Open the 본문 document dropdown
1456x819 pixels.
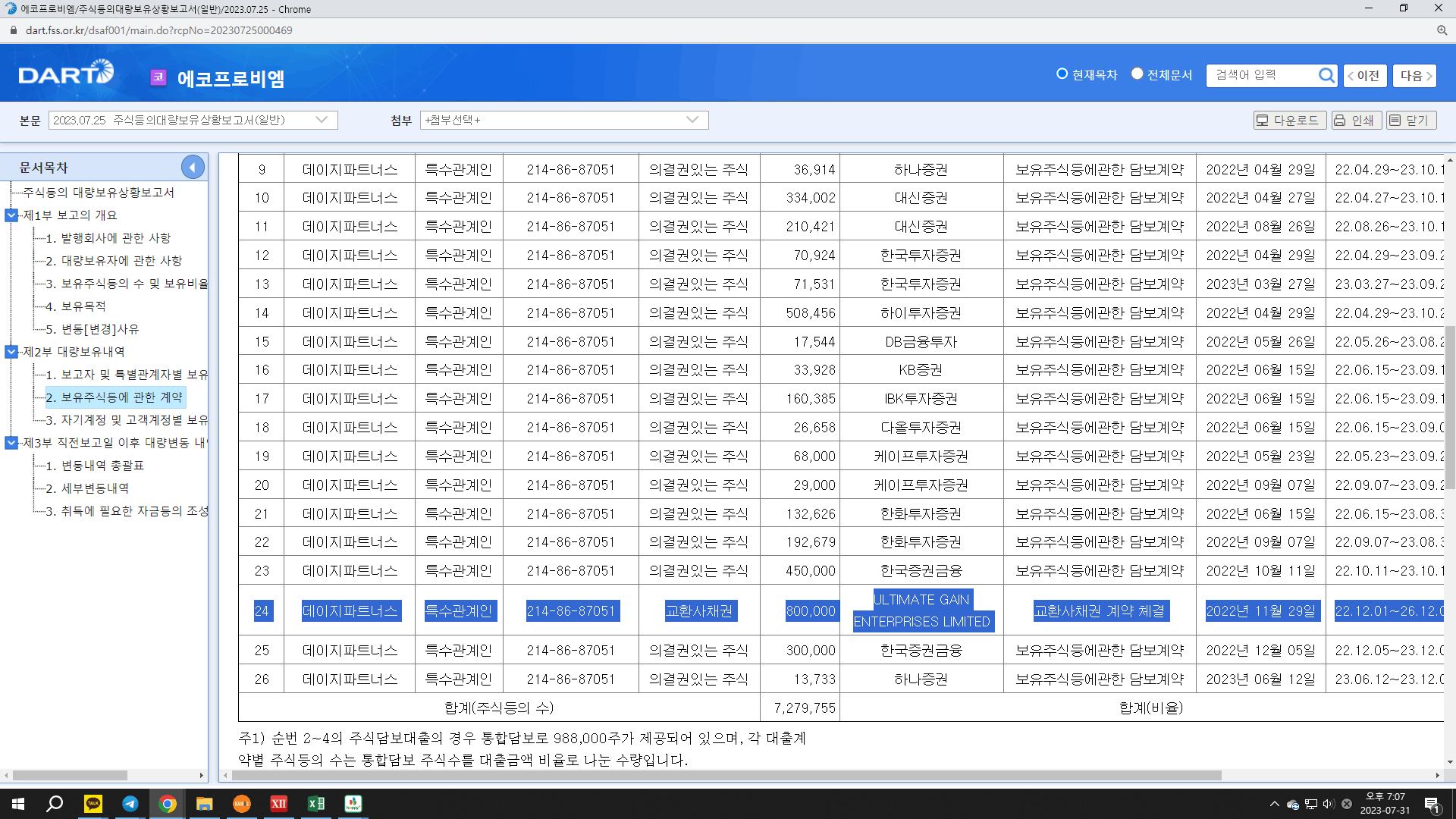(x=193, y=120)
